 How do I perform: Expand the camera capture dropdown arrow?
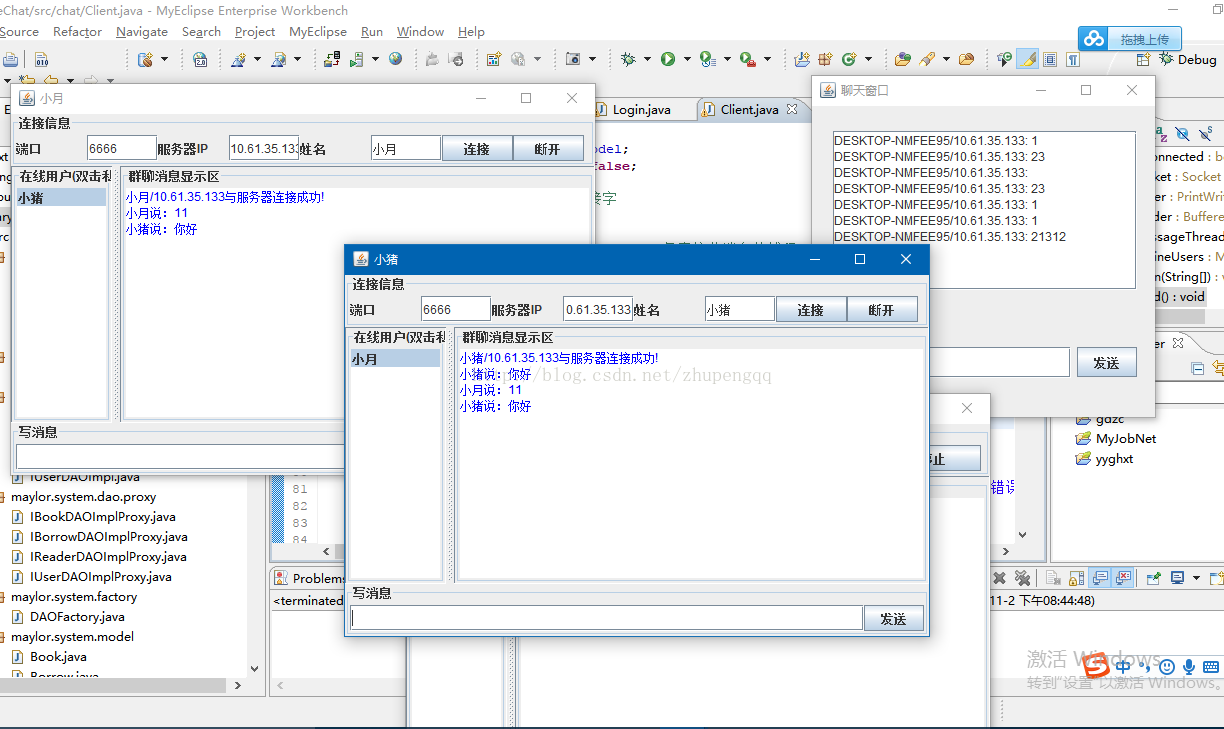pyautogui.click(x=591, y=59)
